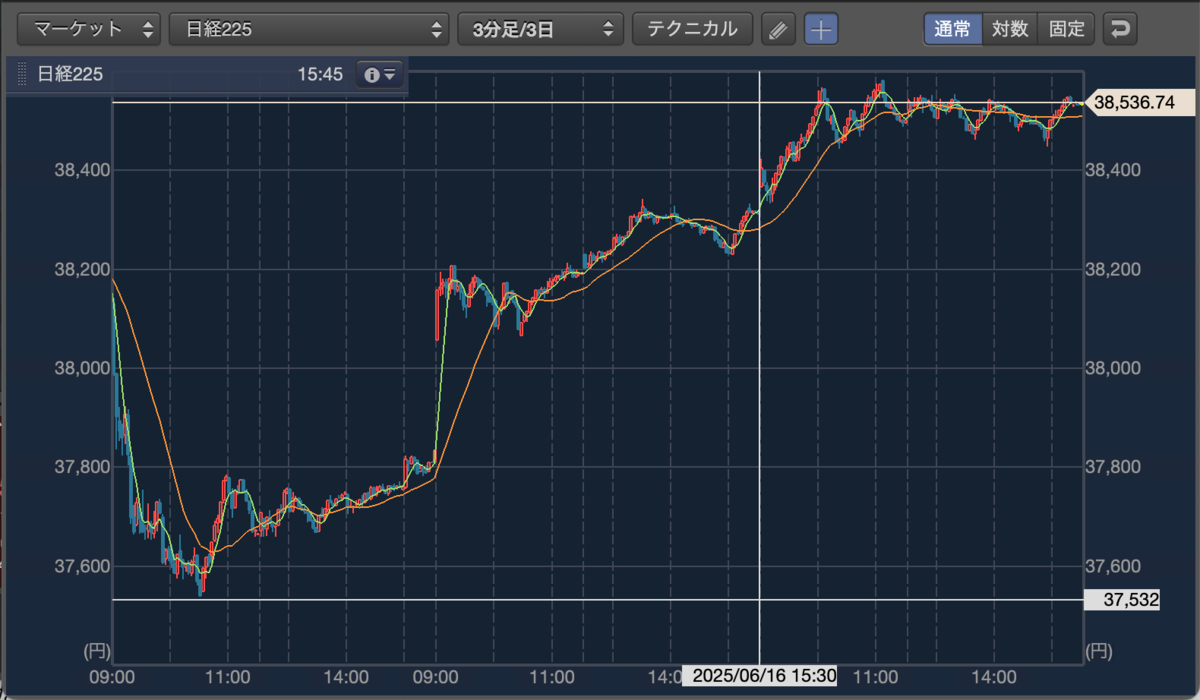Change the 3分足/3日 chart interval
The image size is (1200, 700).
click(x=540, y=29)
